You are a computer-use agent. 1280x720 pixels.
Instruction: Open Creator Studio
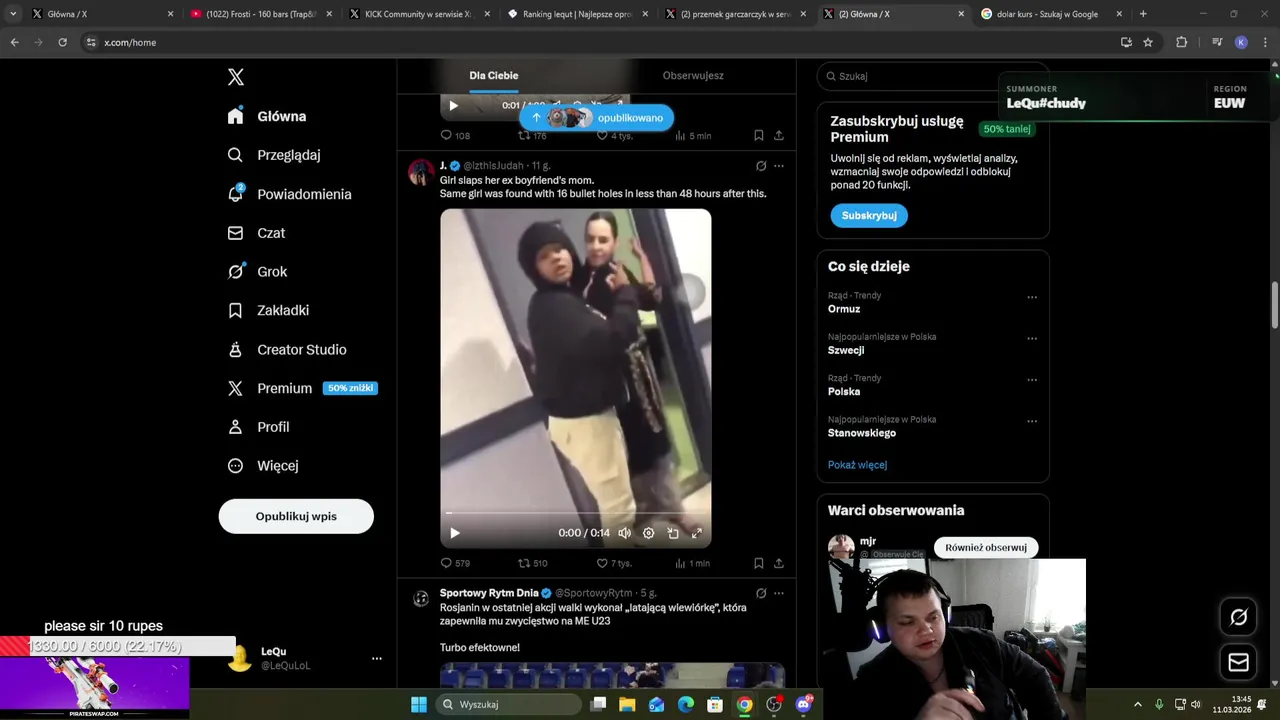287,349
